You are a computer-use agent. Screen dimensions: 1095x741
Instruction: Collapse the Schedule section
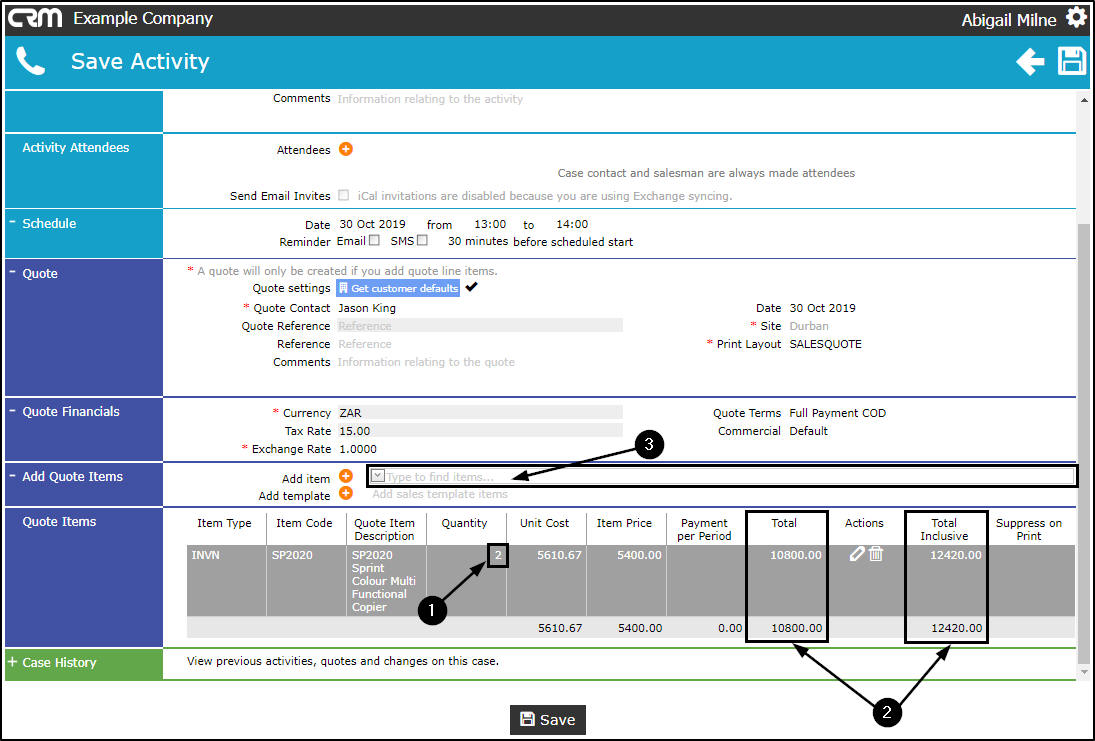point(13,222)
